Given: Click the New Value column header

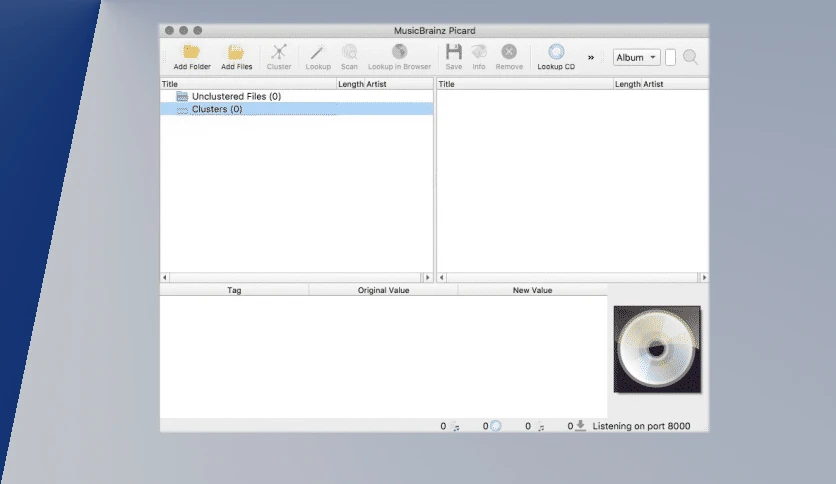Looking at the screenshot, I should coord(532,290).
